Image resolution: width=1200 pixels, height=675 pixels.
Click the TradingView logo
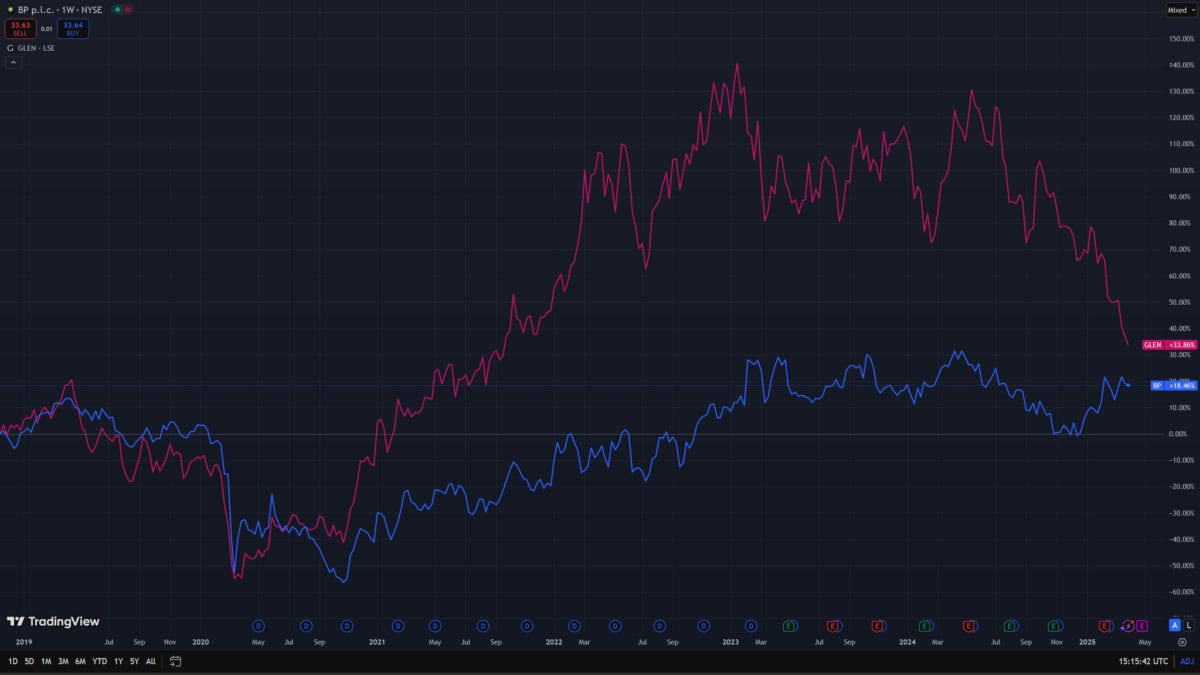[x=53, y=621]
